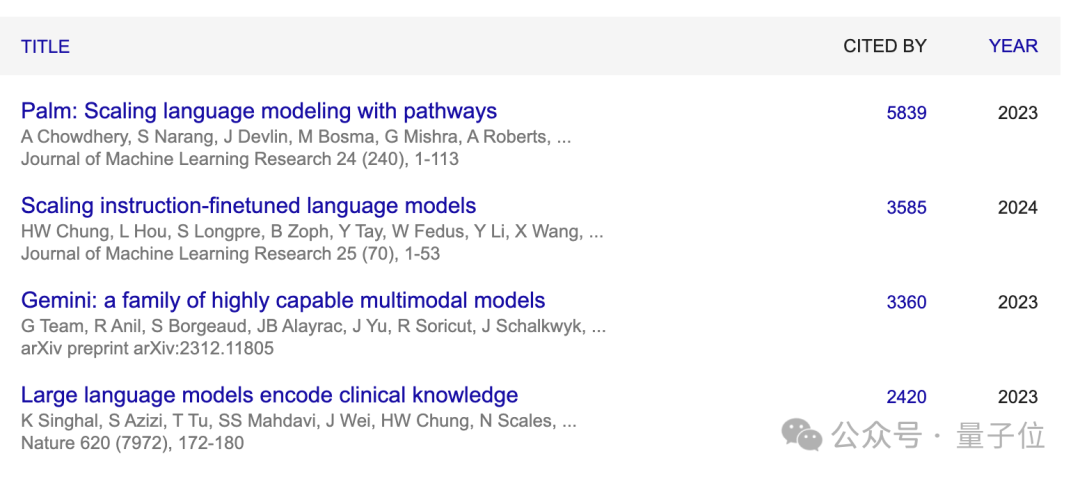Open Scaling instruction-finetuned language models paper
1080x479 pixels.
(248, 206)
